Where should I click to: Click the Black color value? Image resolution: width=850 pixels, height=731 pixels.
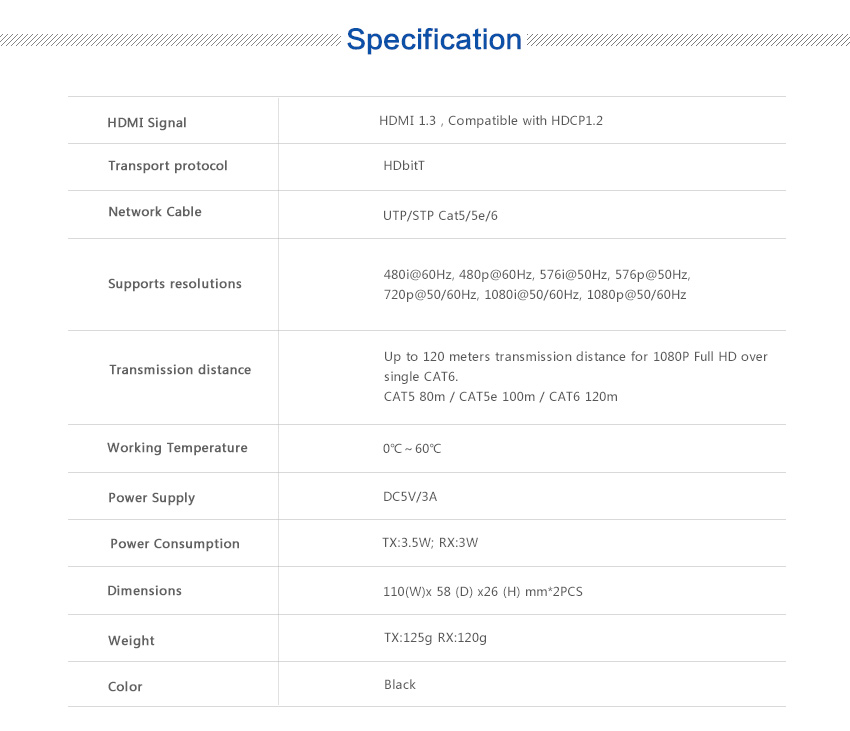(400, 685)
